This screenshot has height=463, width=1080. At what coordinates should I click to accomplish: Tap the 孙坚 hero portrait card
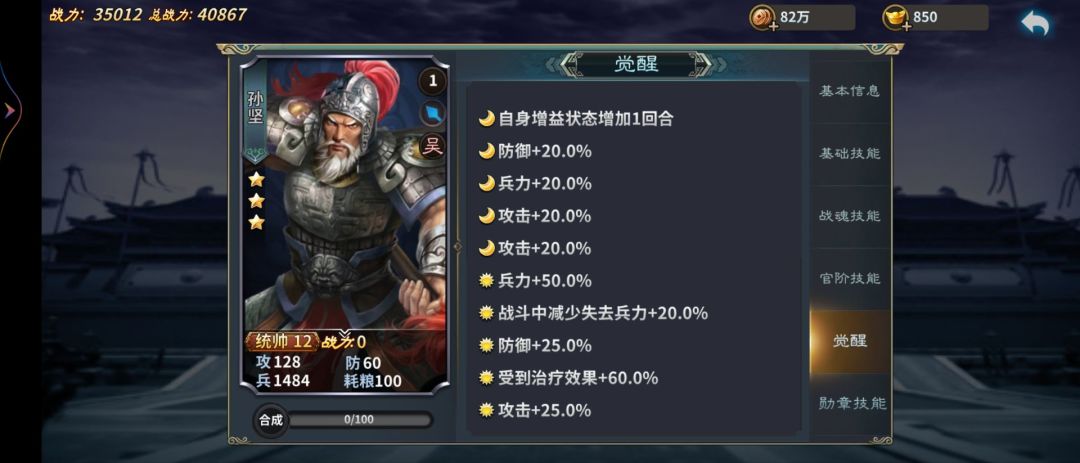pyautogui.click(x=345, y=225)
